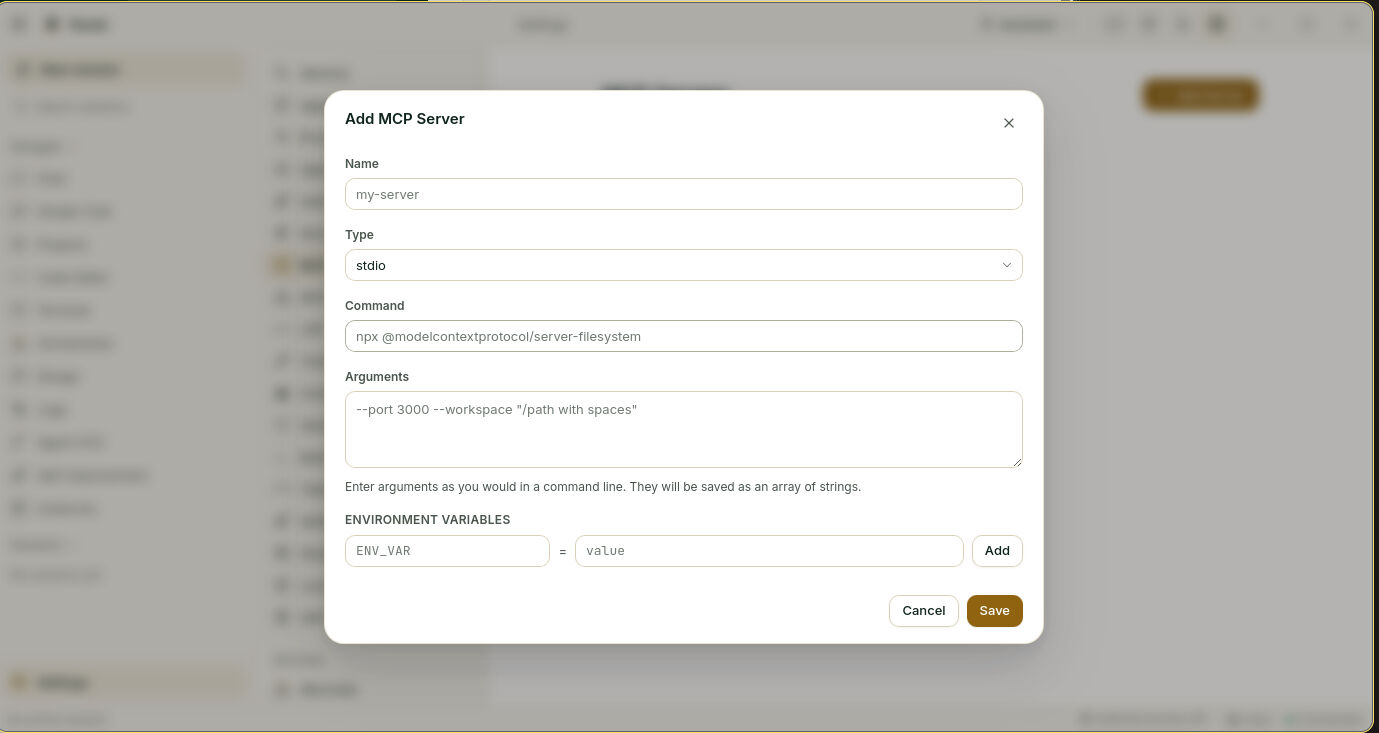Image resolution: width=1379 pixels, height=733 pixels.
Task: Open the Type dropdown showing stdio
Action: coord(683,265)
